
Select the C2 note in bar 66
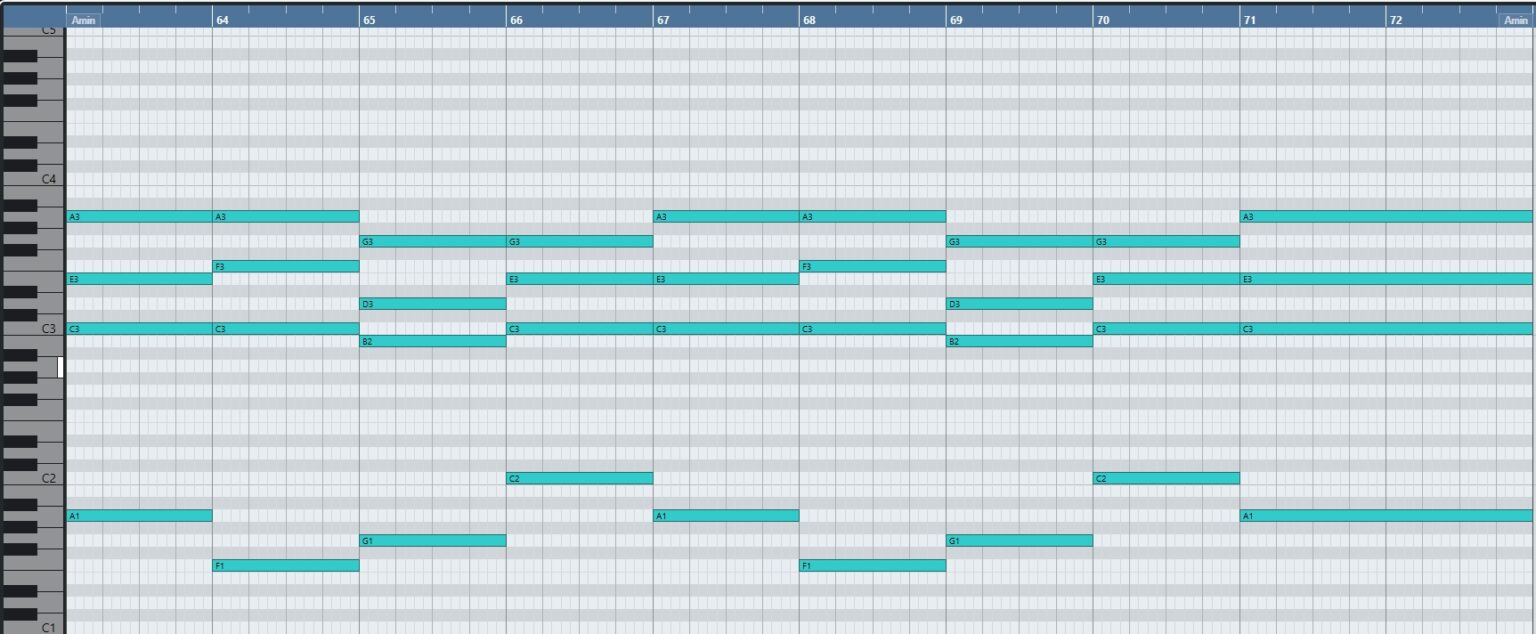(x=579, y=479)
